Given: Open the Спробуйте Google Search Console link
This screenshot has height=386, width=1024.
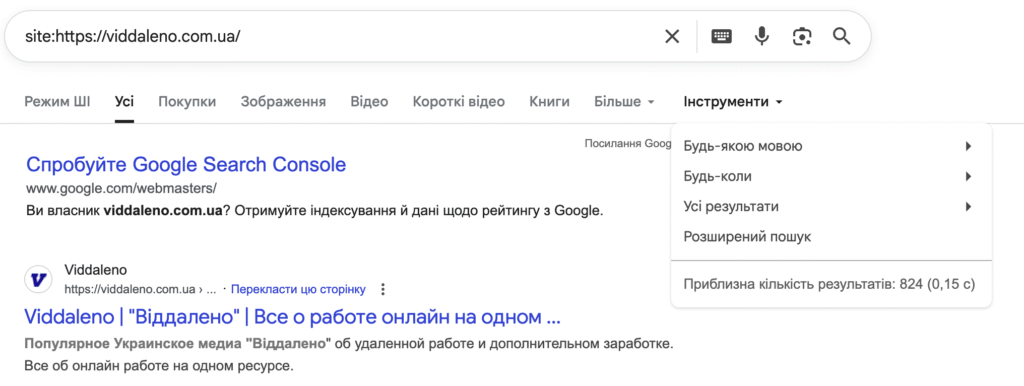Looking at the screenshot, I should point(186,165).
